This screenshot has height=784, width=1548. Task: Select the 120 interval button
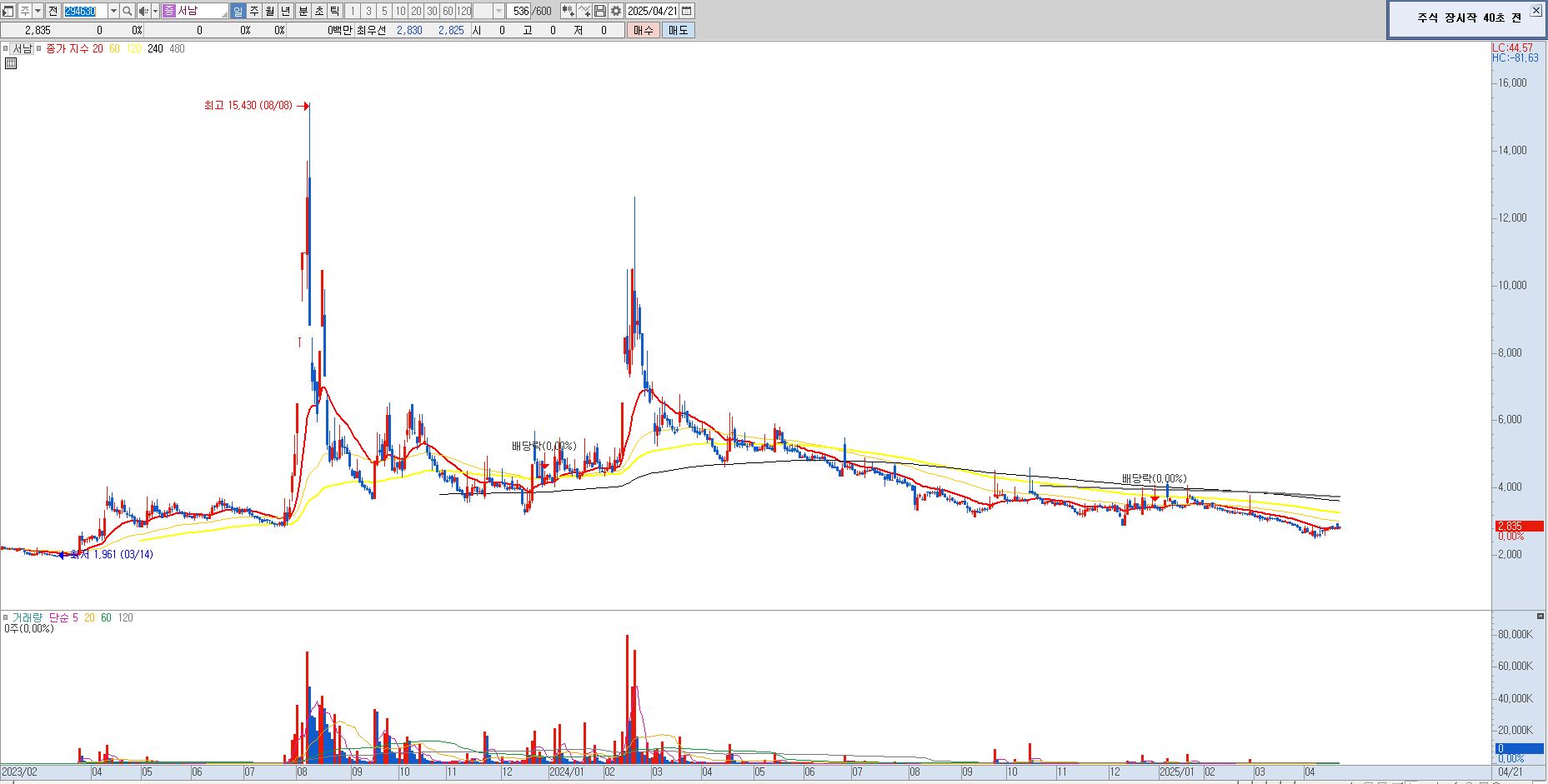tap(463, 11)
